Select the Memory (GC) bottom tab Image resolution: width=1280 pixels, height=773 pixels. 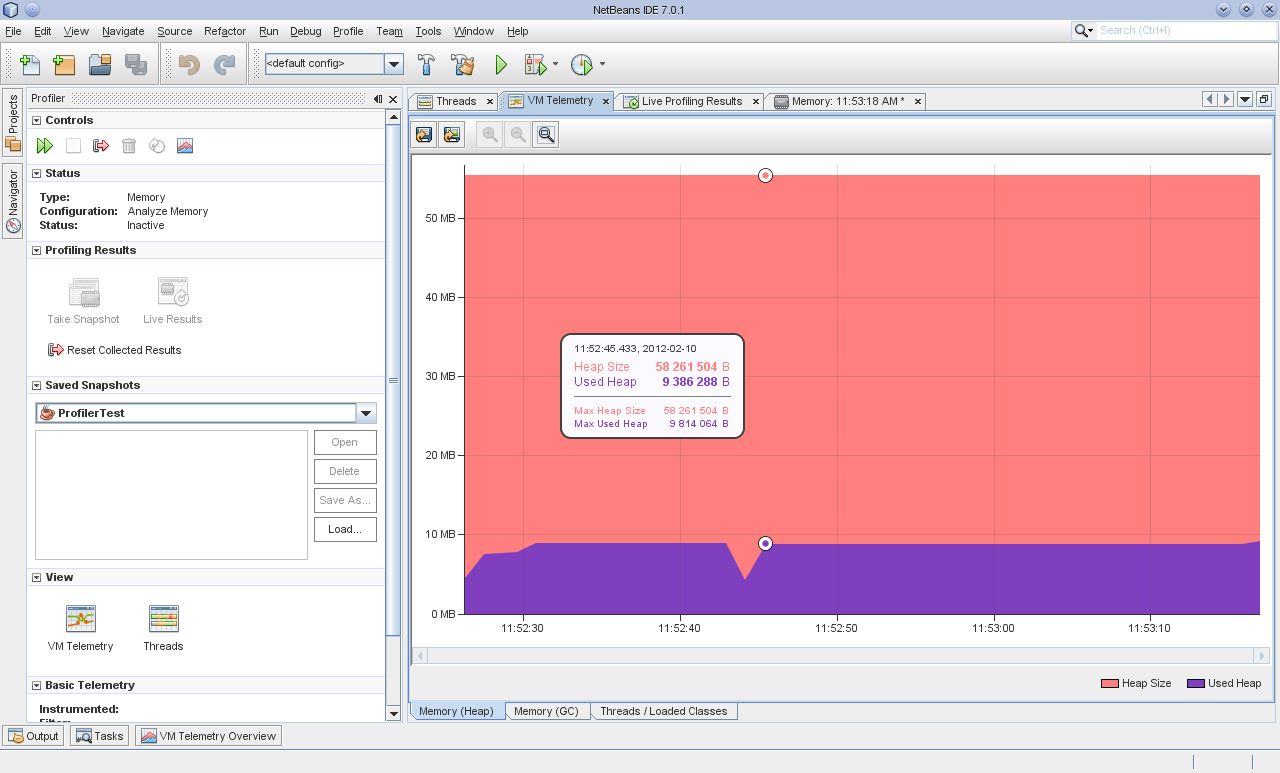pos(546,711)
